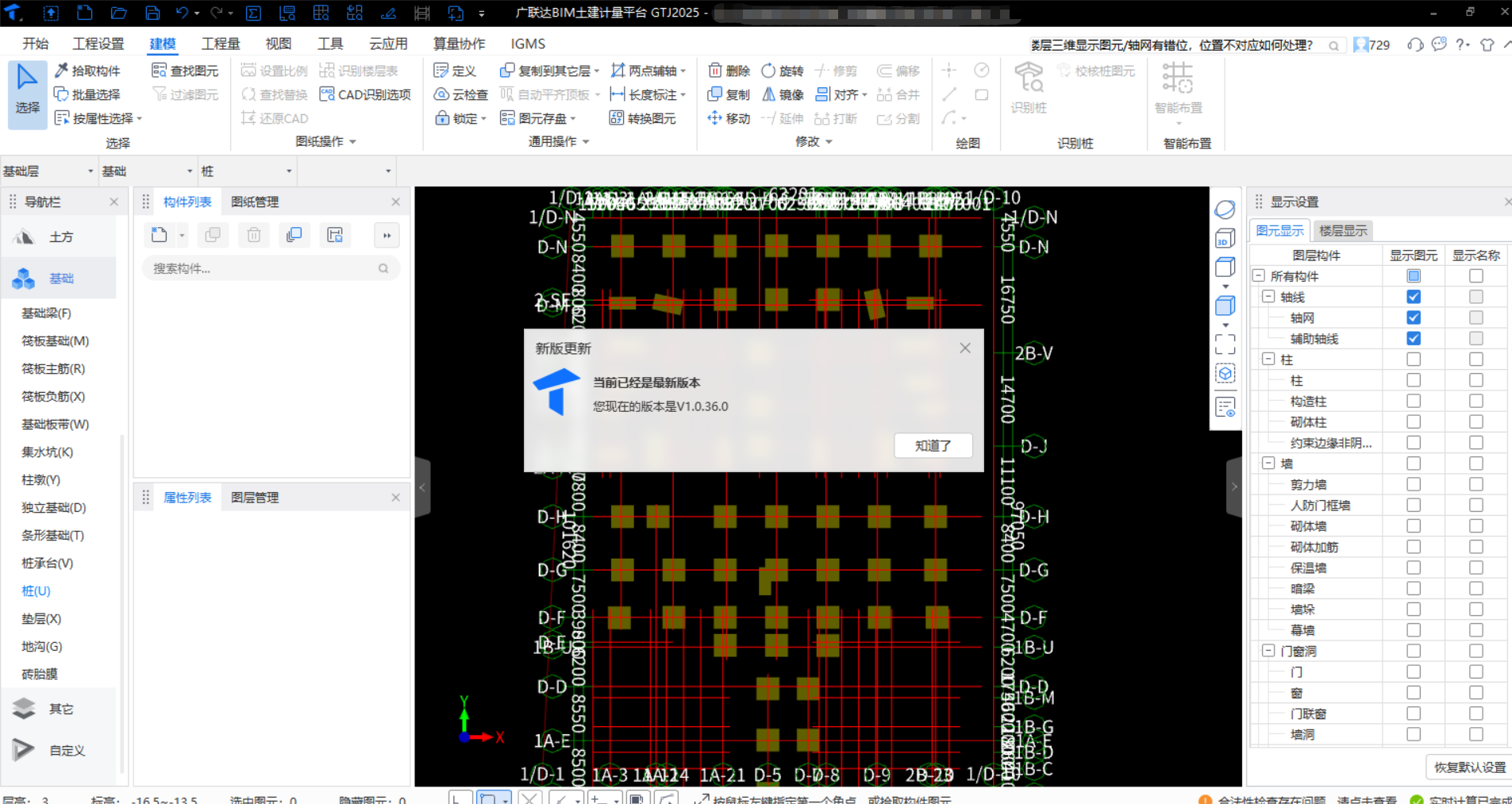Click the 定义 tool
The image size is (1512, 804).
tap(455, 71)
